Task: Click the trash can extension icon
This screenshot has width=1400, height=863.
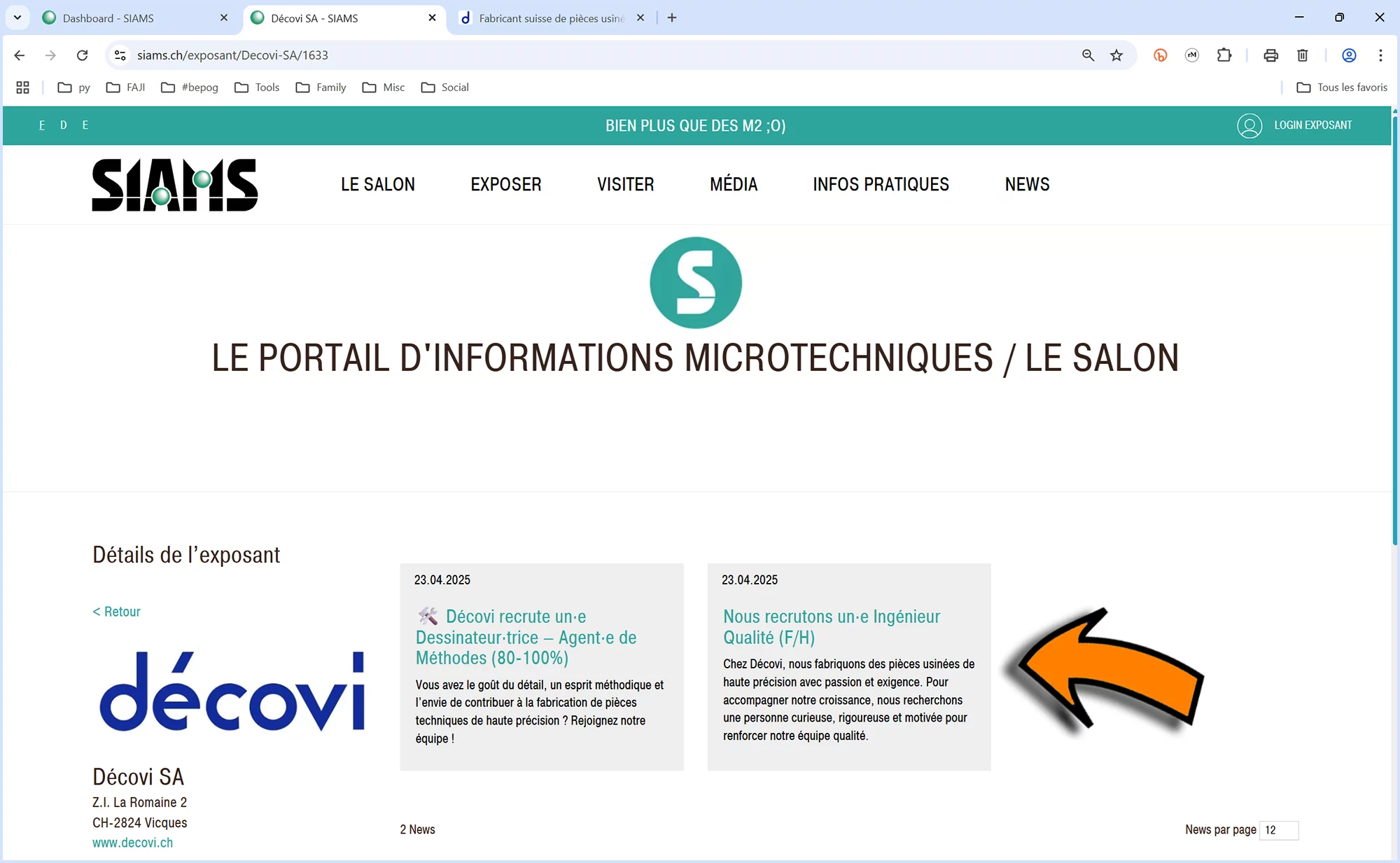Action: pyautogui.click(x=1303, y=55)
